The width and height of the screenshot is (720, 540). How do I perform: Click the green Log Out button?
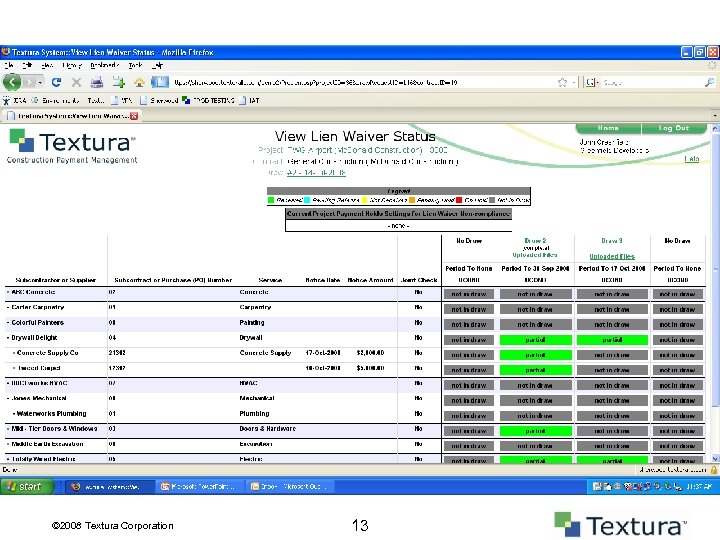coord(674,128)
